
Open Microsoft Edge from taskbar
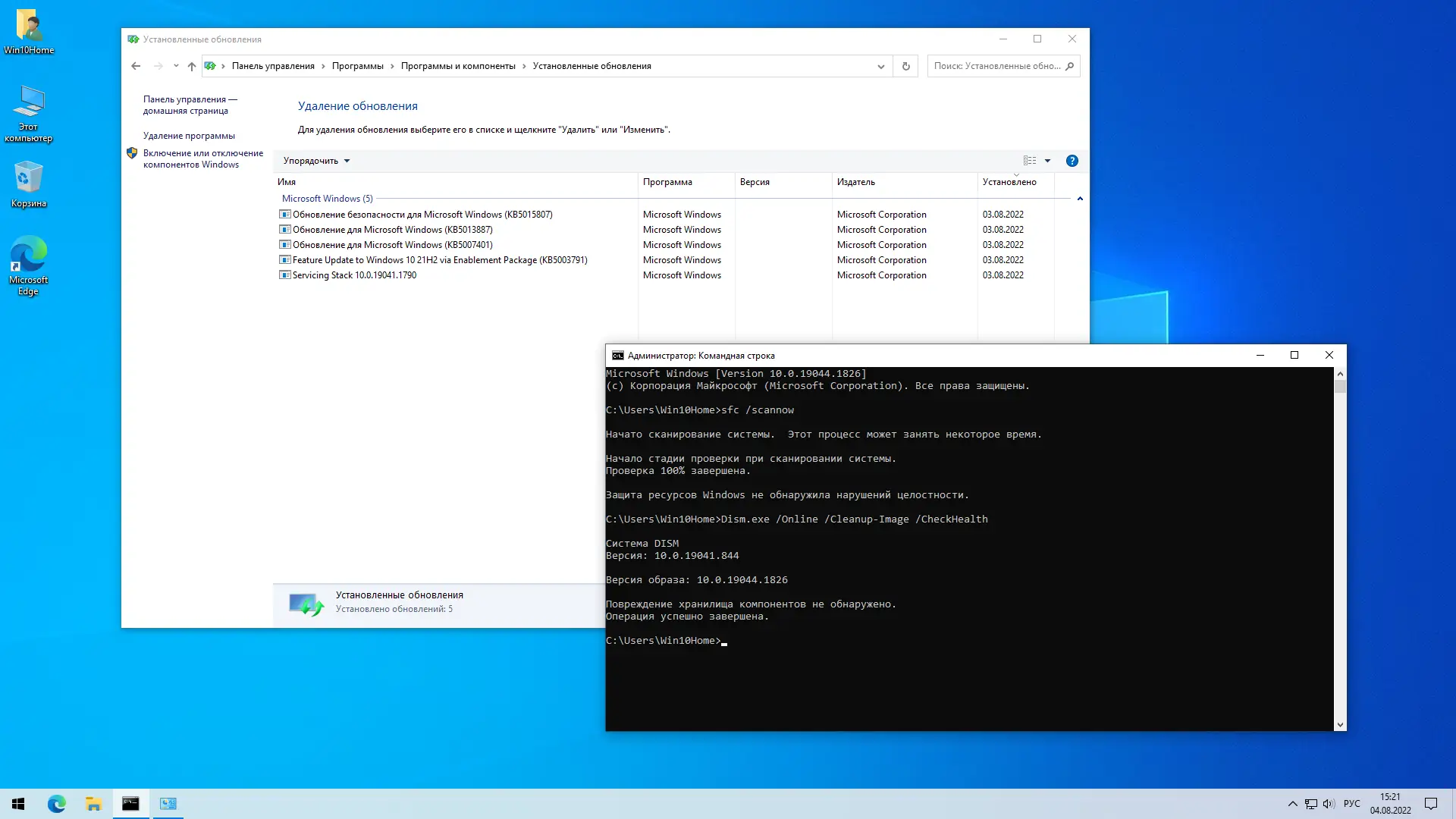57,804
